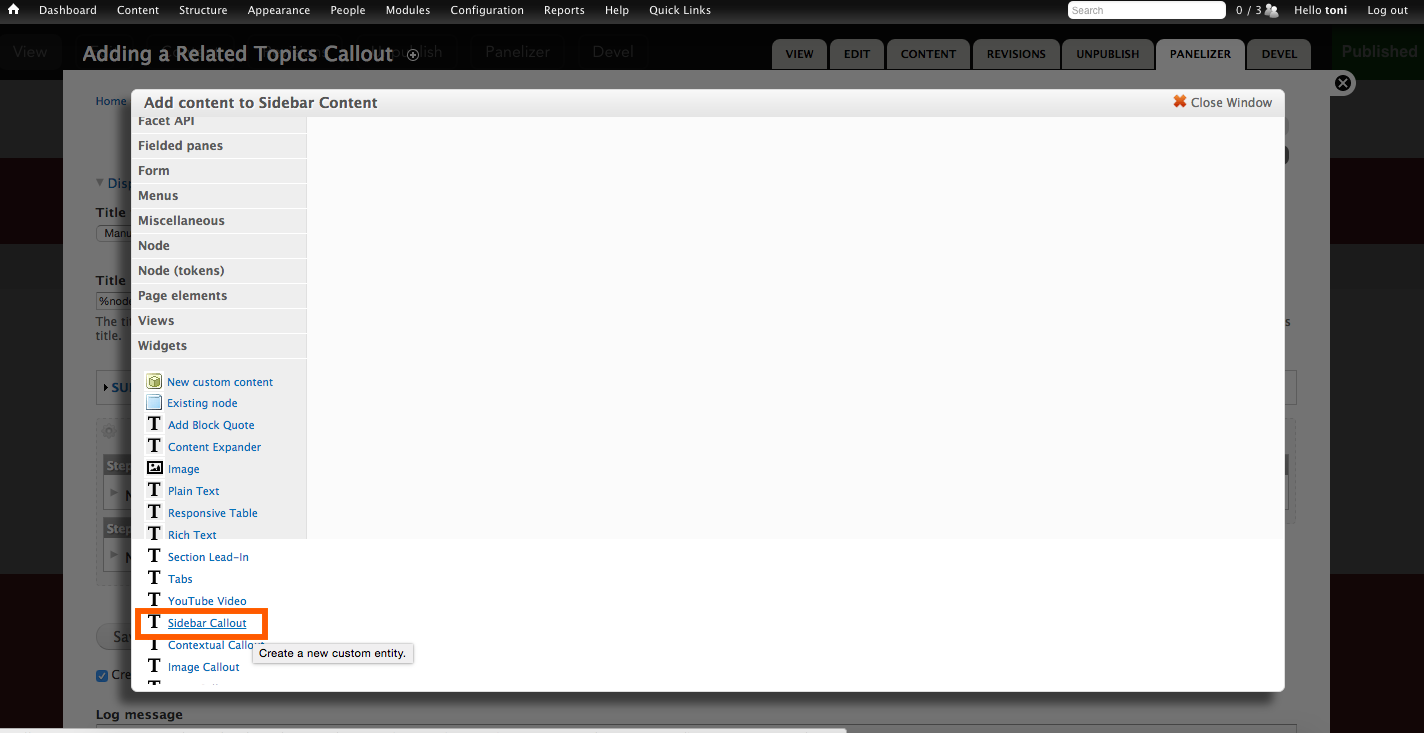Open the Dashboard menu

pos(68,10)
